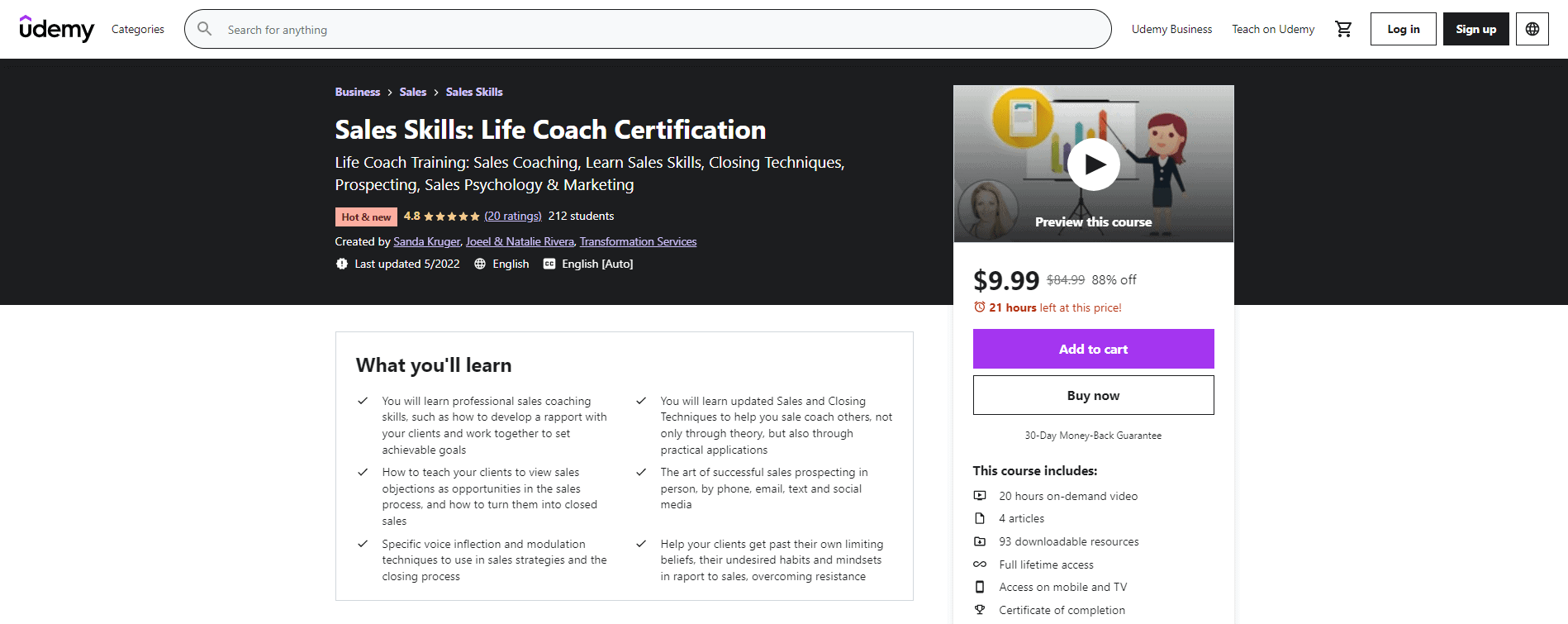Click the mobile and TV access icon
Image resolution: width=1568 pixels, height=624 pixels.
pyautogui.click(x=980, y=587)
